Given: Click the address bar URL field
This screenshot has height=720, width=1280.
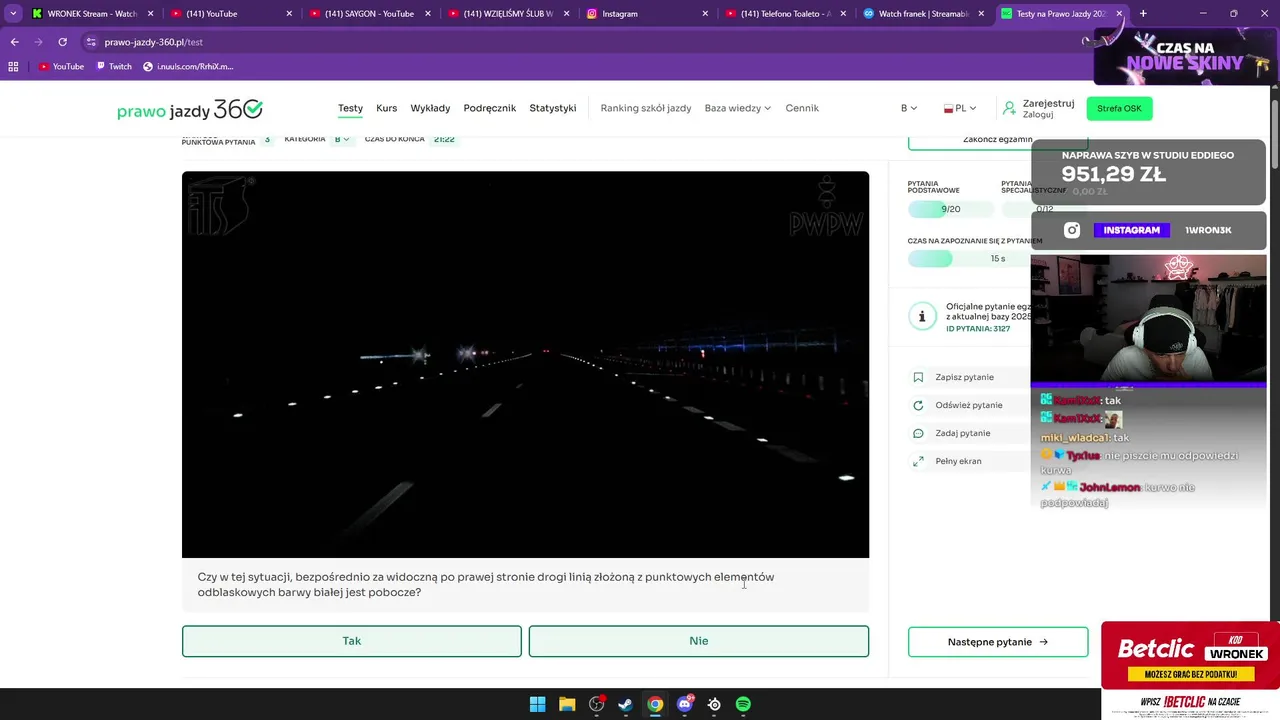Looking at the screenshot, I should 580,42.
